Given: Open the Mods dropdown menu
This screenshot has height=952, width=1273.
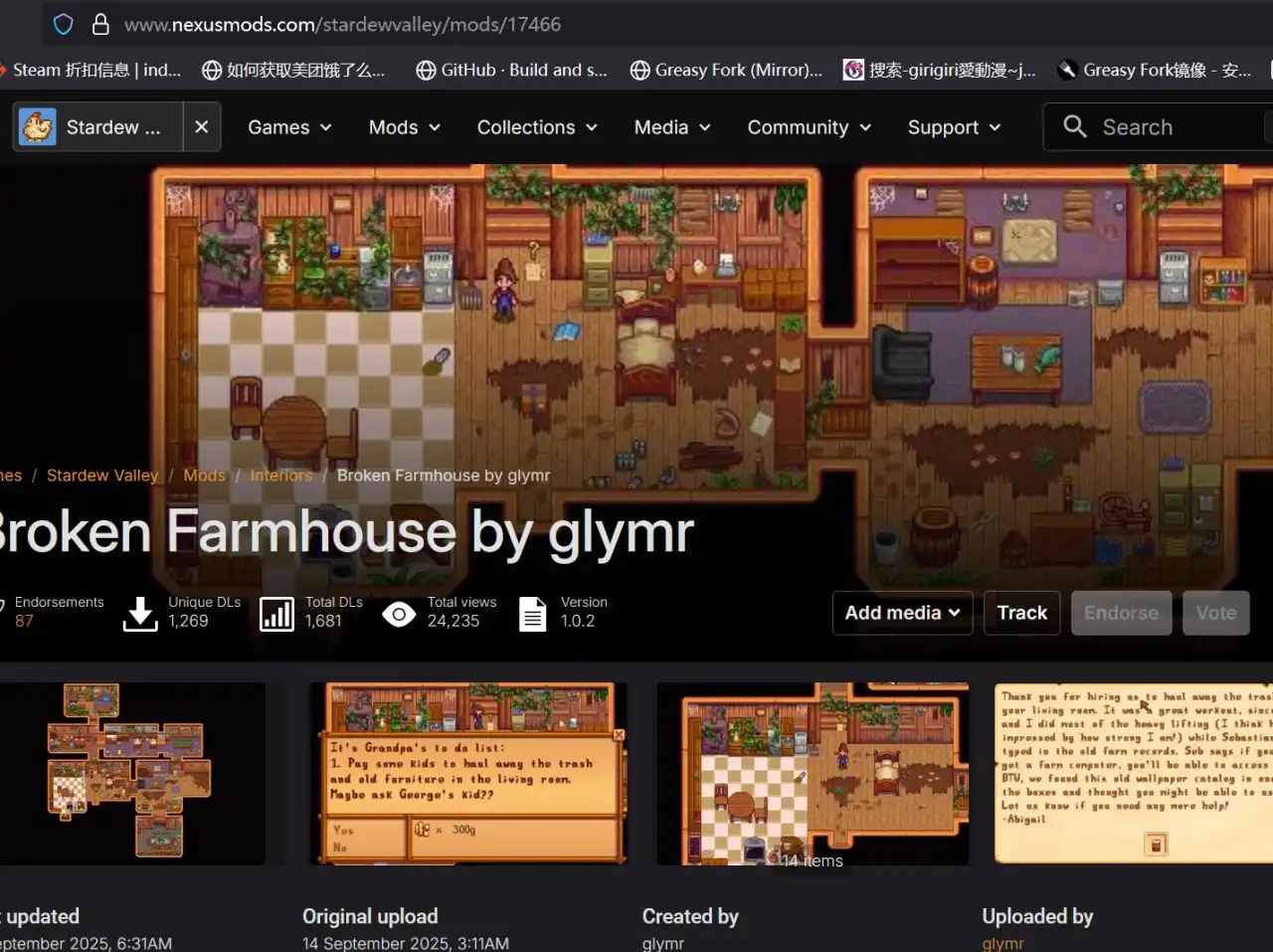Looking at the screenshot, I should click(404, 127).
